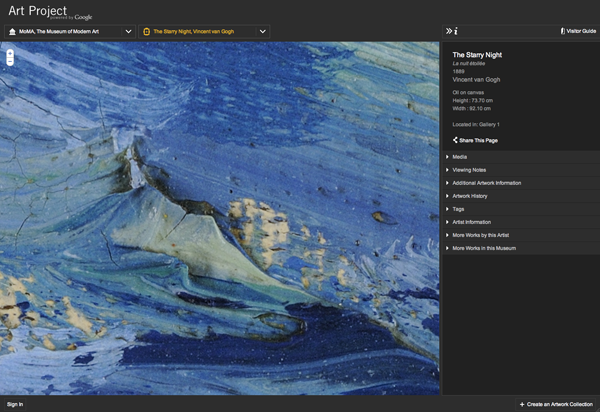Click Create an Artwork Collection

pyautogui.click(x=556, y=404)
